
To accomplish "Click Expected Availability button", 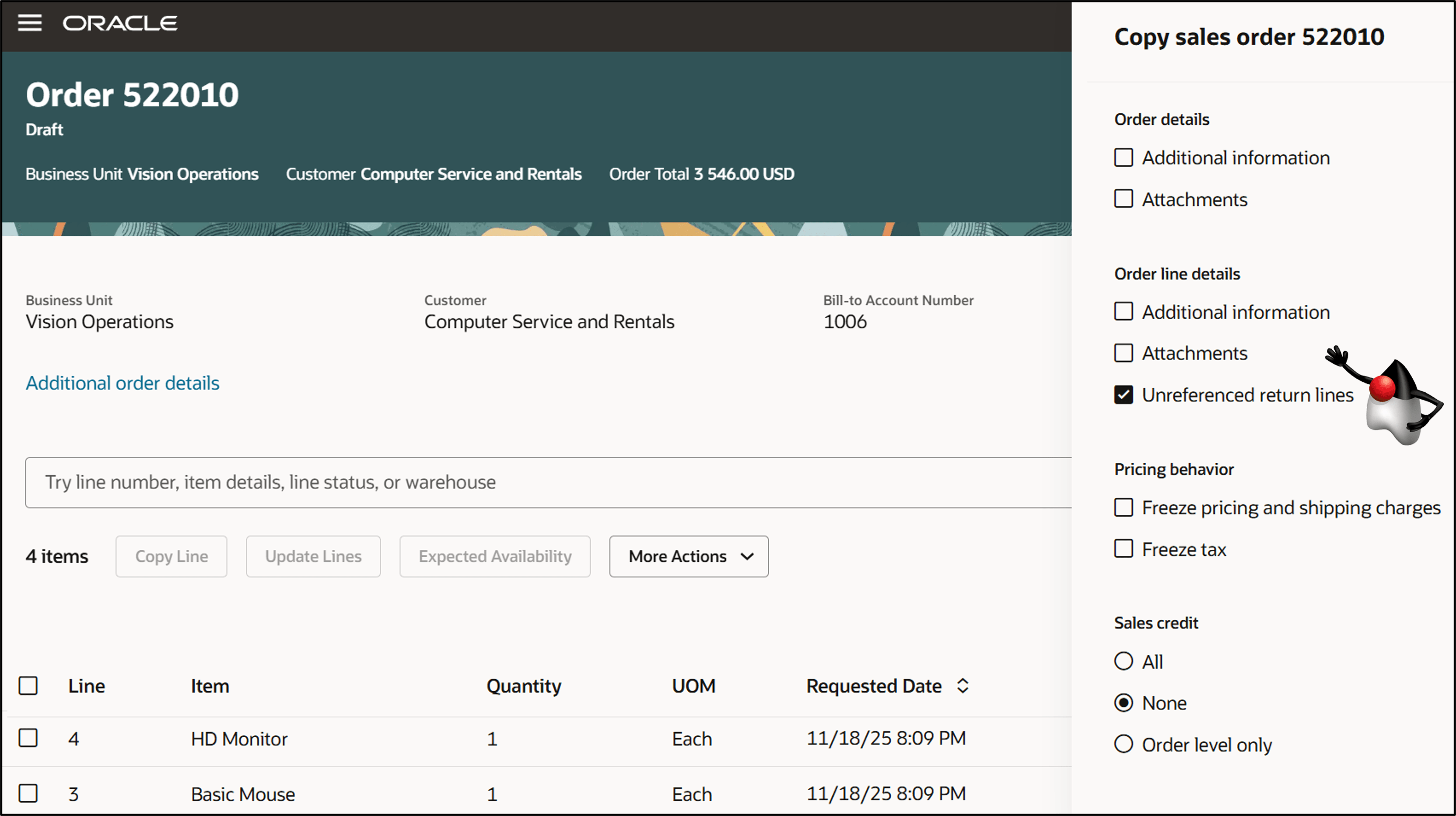I will pyautogui.click(x=494, y=556).
